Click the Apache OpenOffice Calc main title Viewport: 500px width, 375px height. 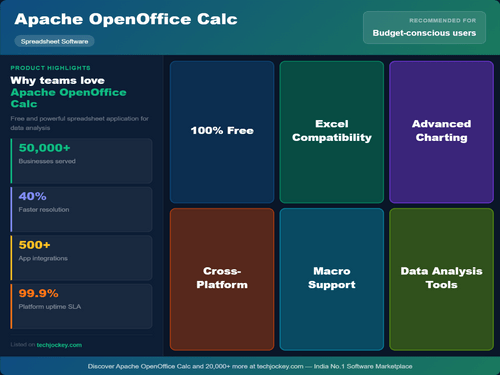pos(126,19)
